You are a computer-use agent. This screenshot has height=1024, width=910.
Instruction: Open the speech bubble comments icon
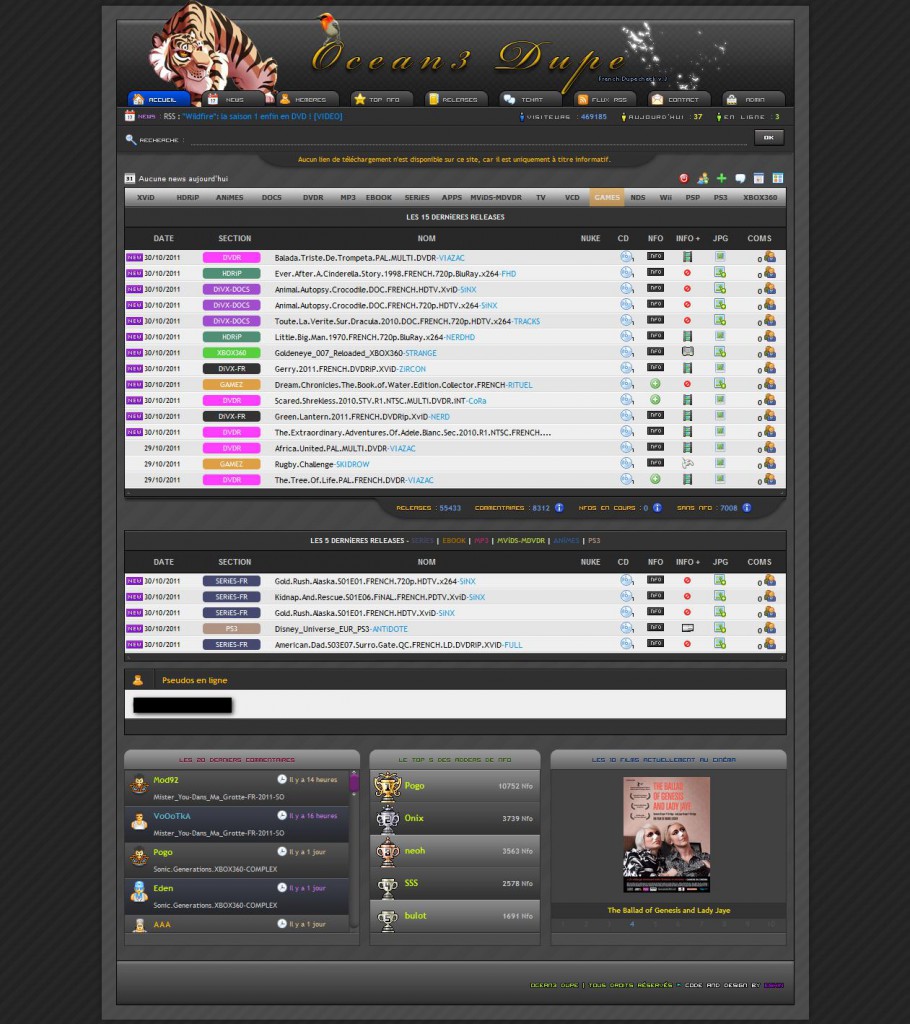tap(740, 178)
